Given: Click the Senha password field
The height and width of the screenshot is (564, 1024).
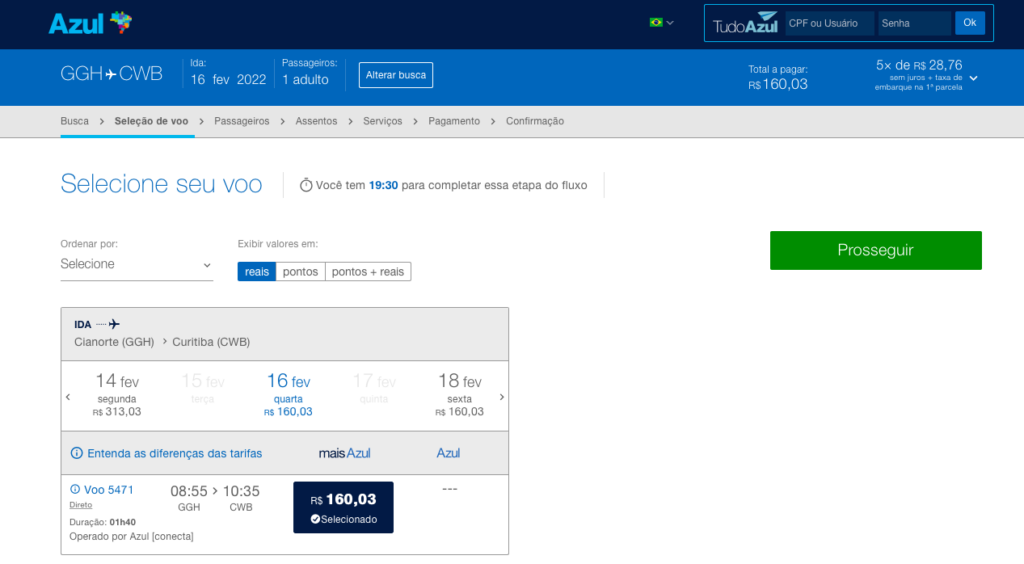Looking at the screenshot, I should pyautogui.click(x=914, y=23).
